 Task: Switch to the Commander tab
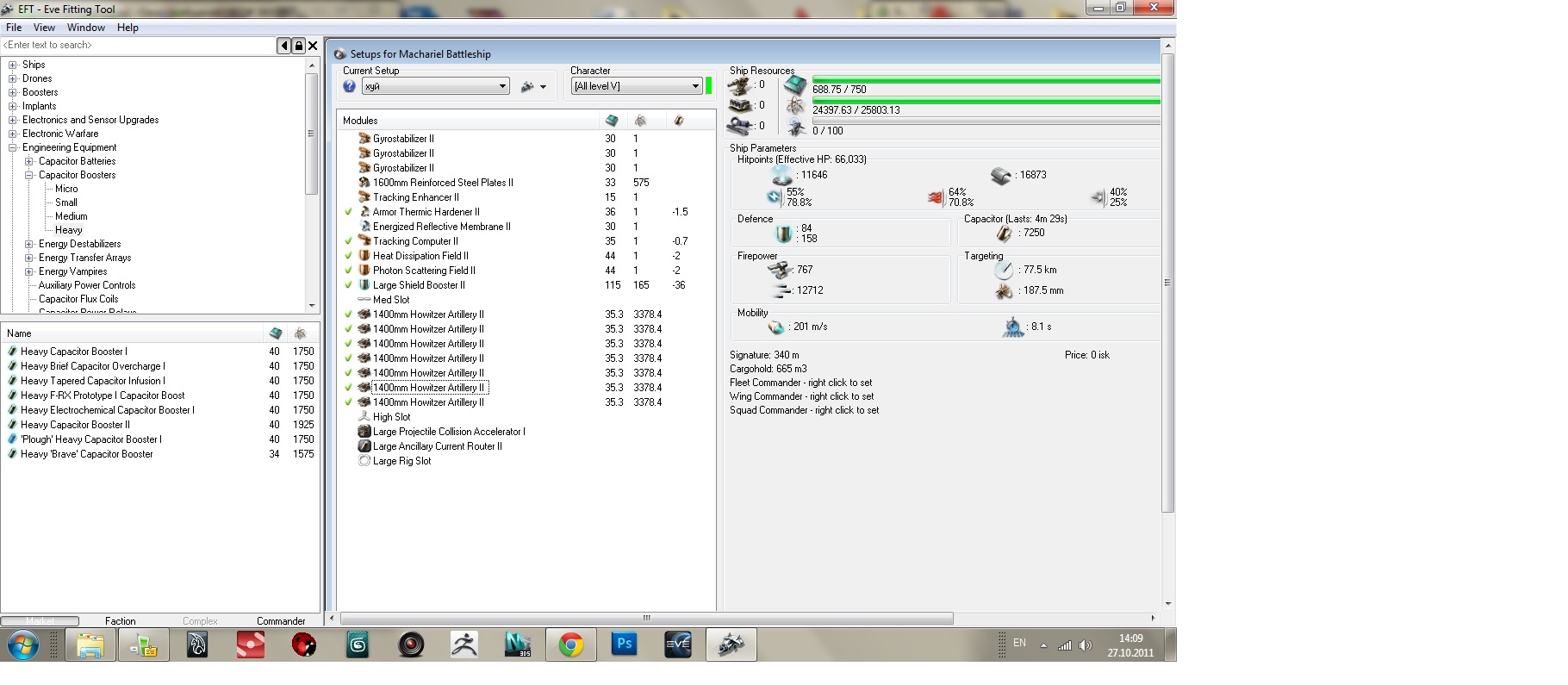pos(281,621)
